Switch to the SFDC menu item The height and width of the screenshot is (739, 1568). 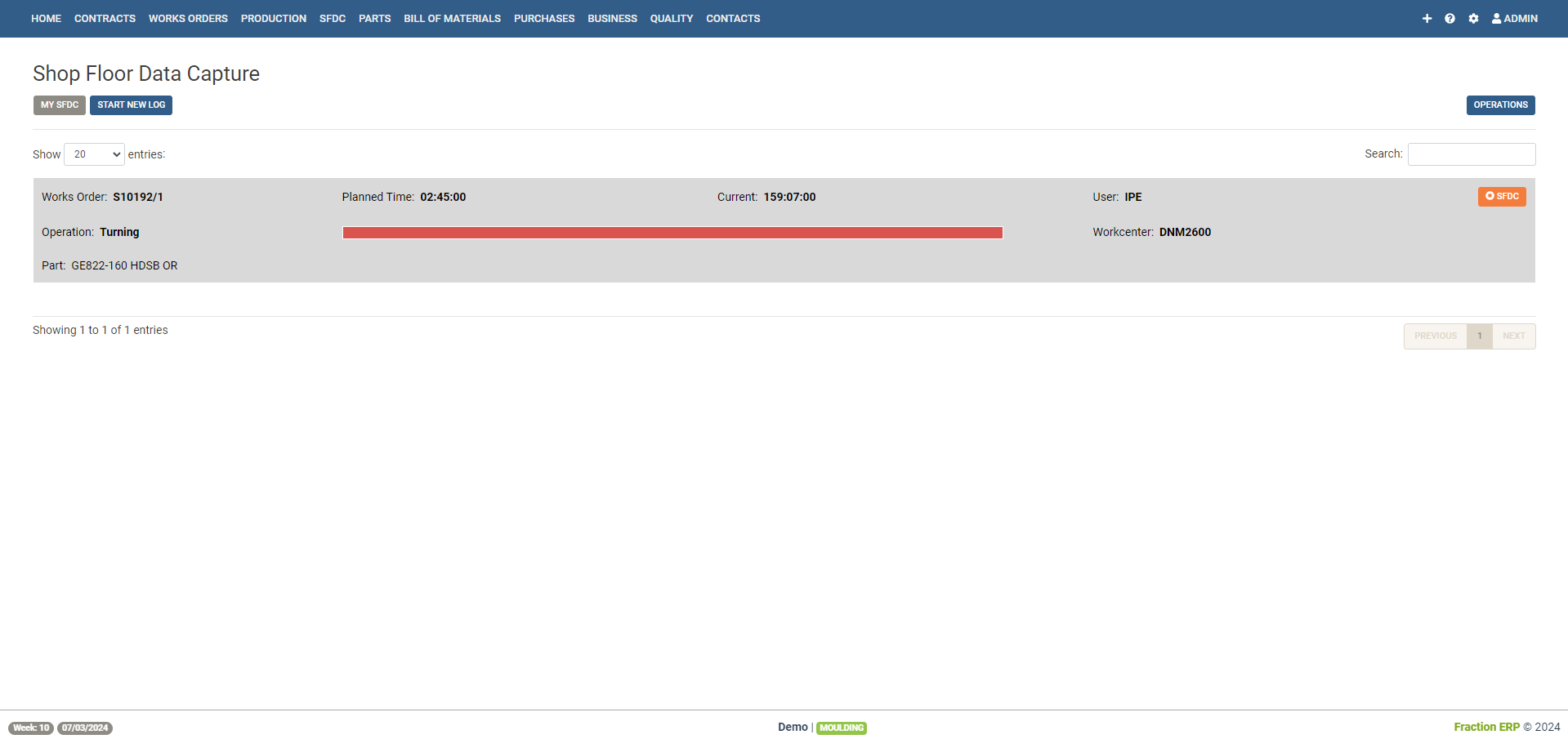click(332, 18)
